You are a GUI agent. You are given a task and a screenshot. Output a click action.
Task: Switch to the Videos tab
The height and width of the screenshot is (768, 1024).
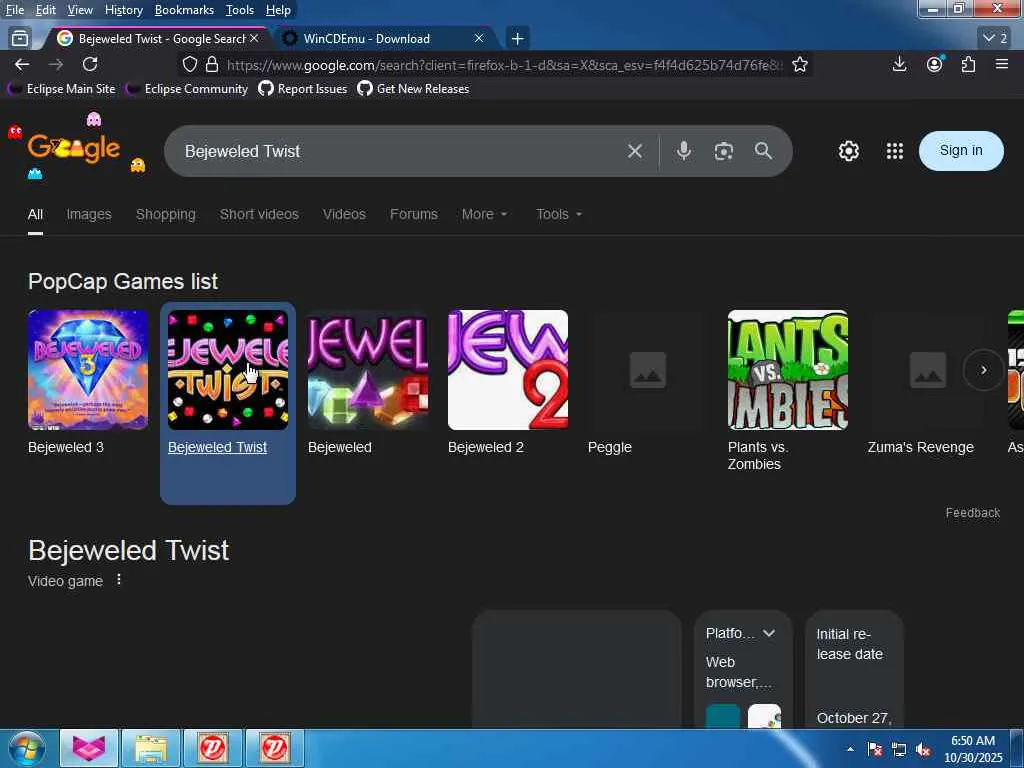coord(344,214)
